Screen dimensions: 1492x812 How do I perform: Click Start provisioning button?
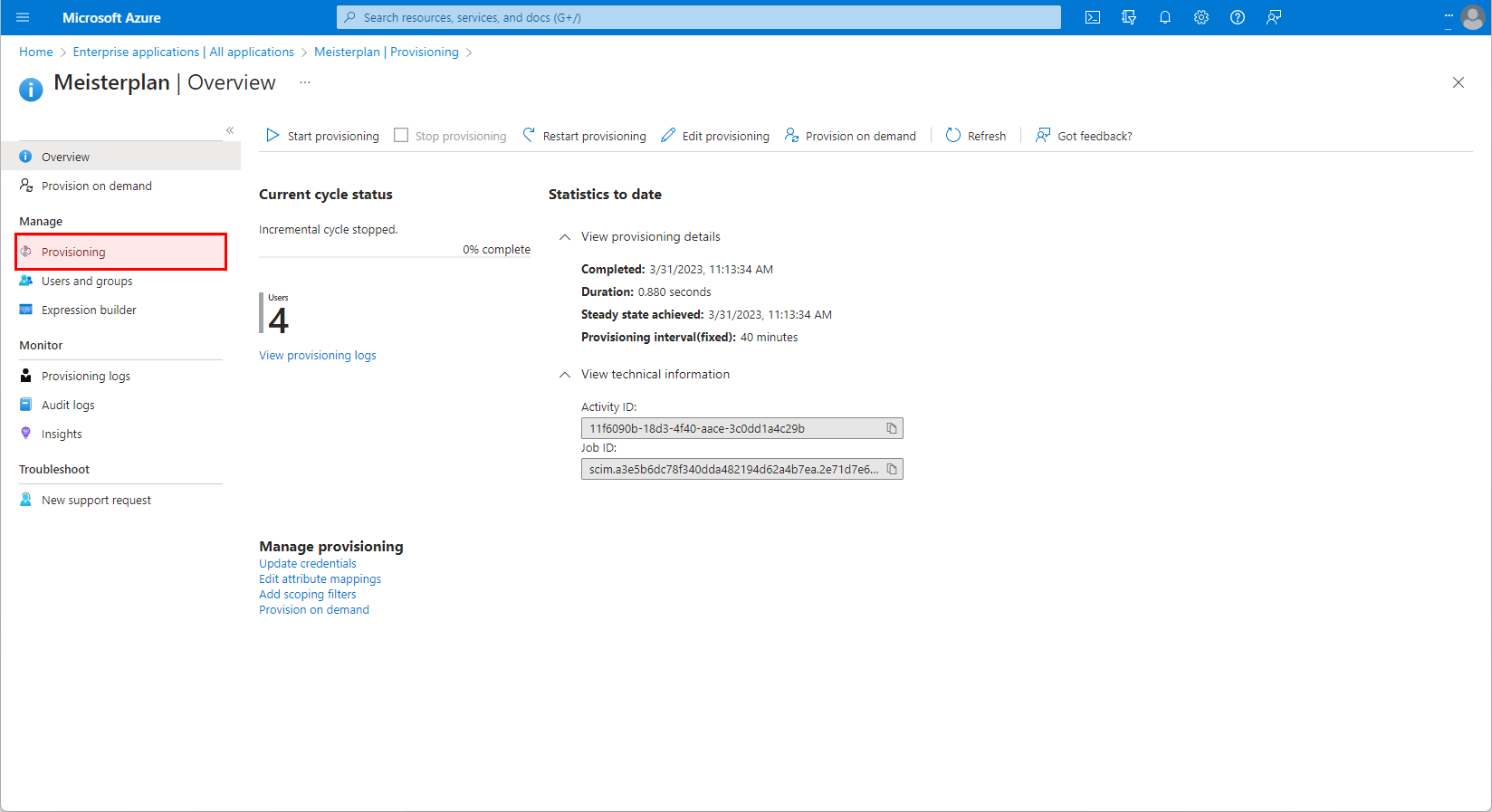323,136
